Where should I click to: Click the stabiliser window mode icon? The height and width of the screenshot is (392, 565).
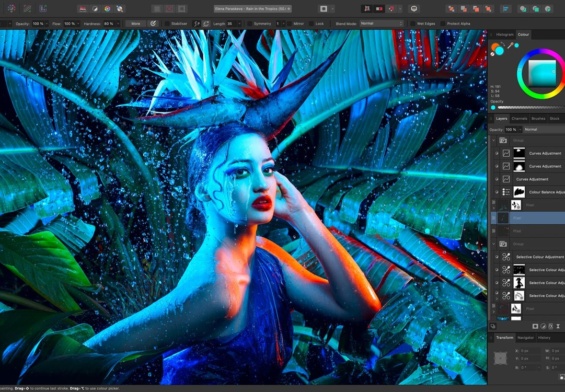(206, 23)
